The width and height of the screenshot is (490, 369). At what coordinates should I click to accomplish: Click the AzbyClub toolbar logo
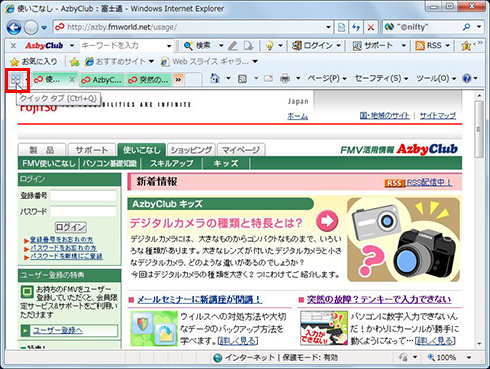44,46
